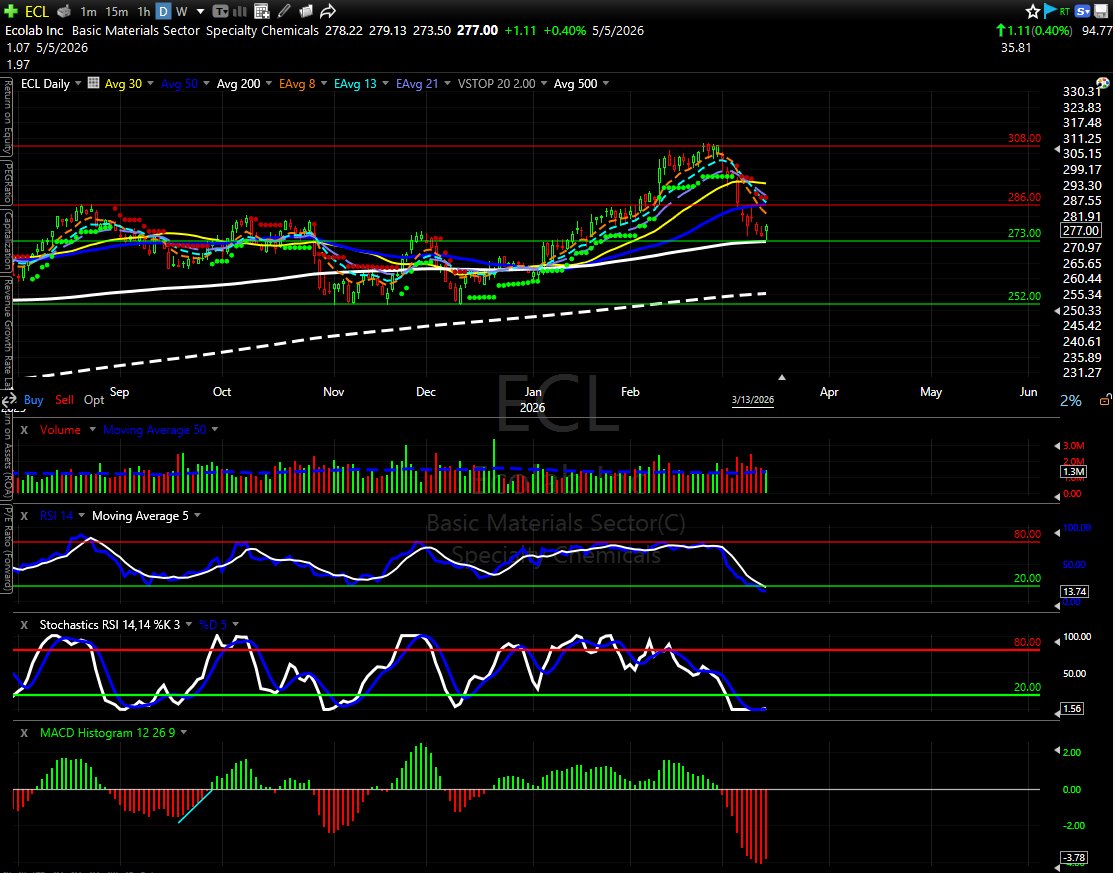Click the small lock icon beside 2%
Image resolution: width=1115 pixels, height=873 pixels.
point(1105,401)
